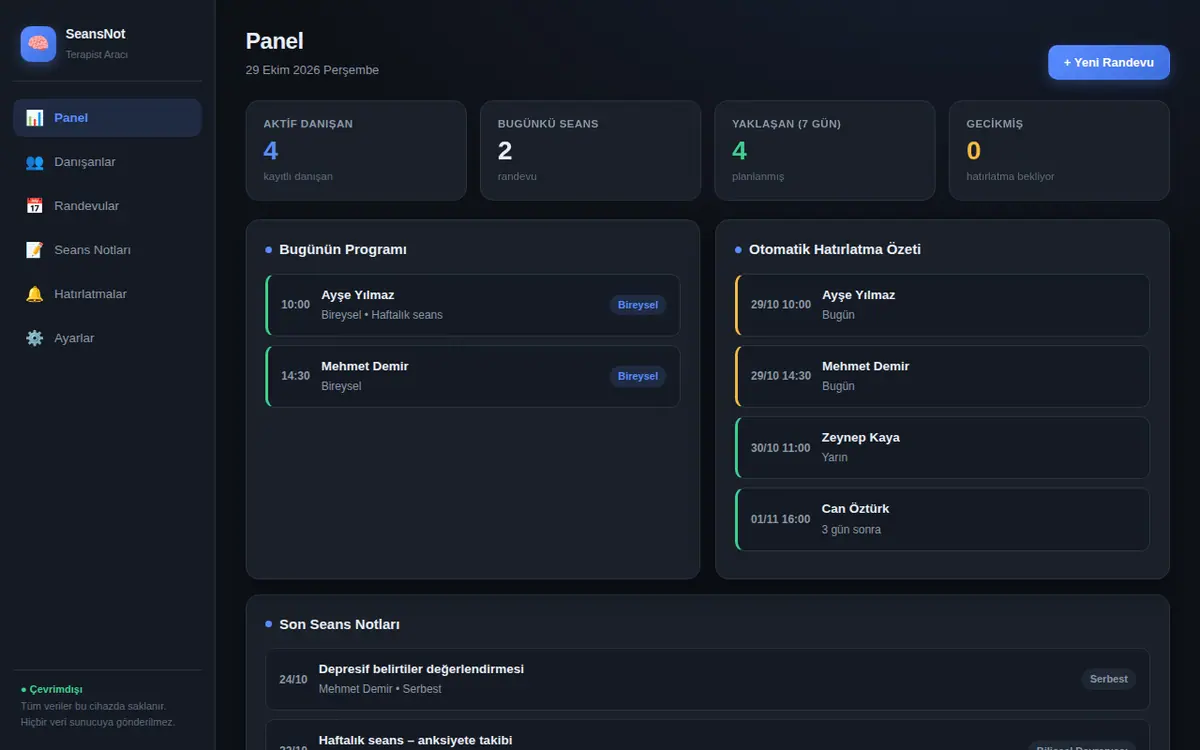Select the "Bugünkü Seans" stat card
Image resolution: width=1200 pixels, height=750 pixels.
coord(590,150)
